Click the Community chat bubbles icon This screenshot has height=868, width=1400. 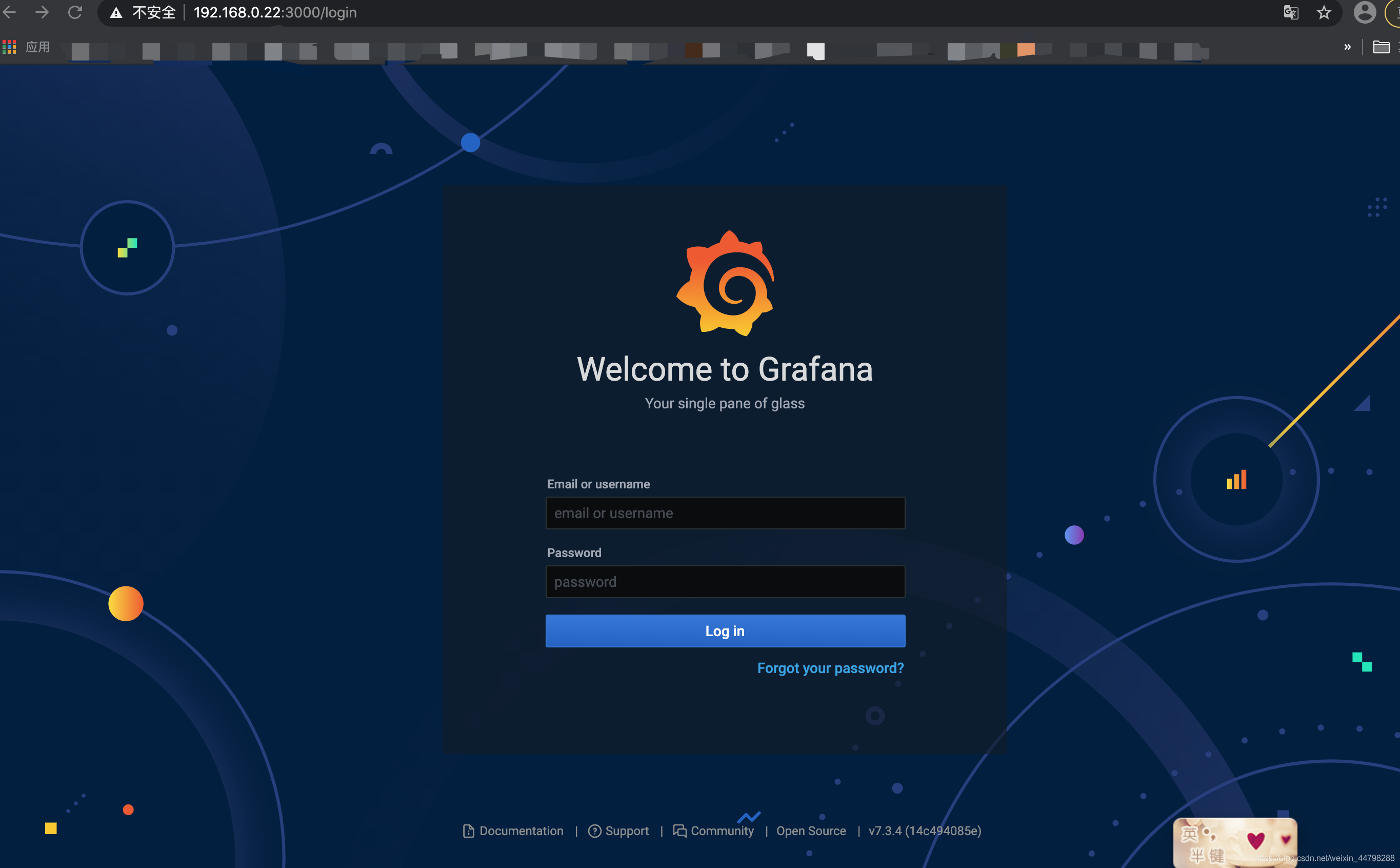pyautogui.click(x=679, y=831)
